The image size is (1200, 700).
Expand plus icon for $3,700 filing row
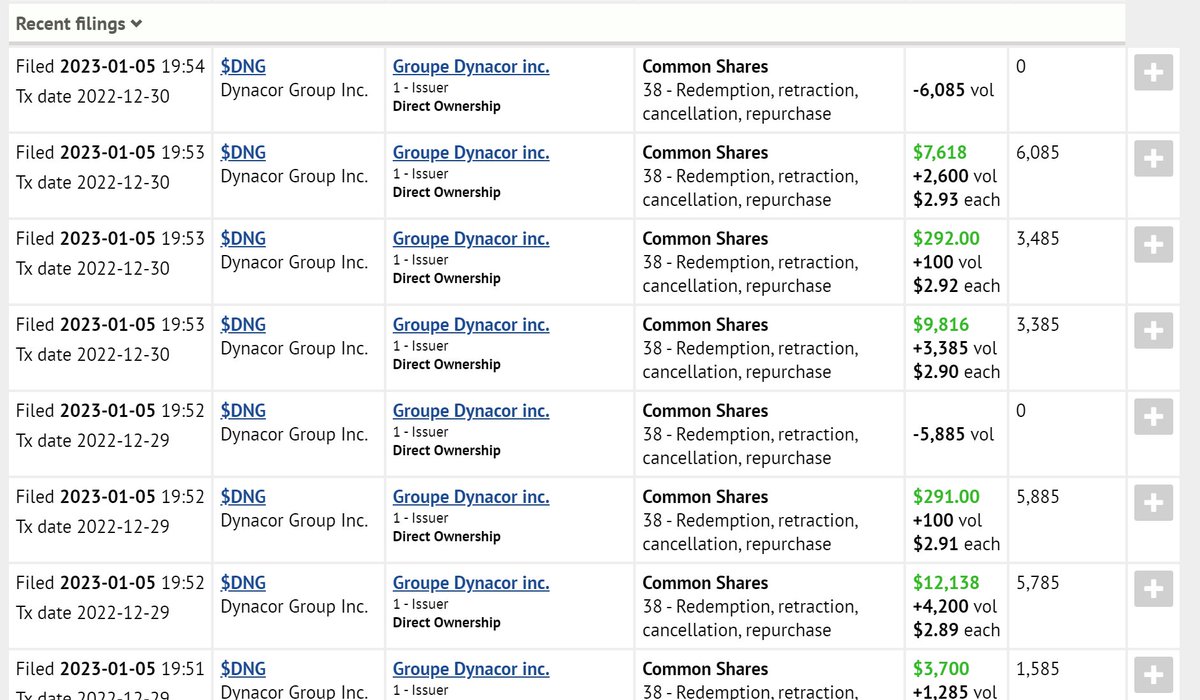click(1153, 675)
